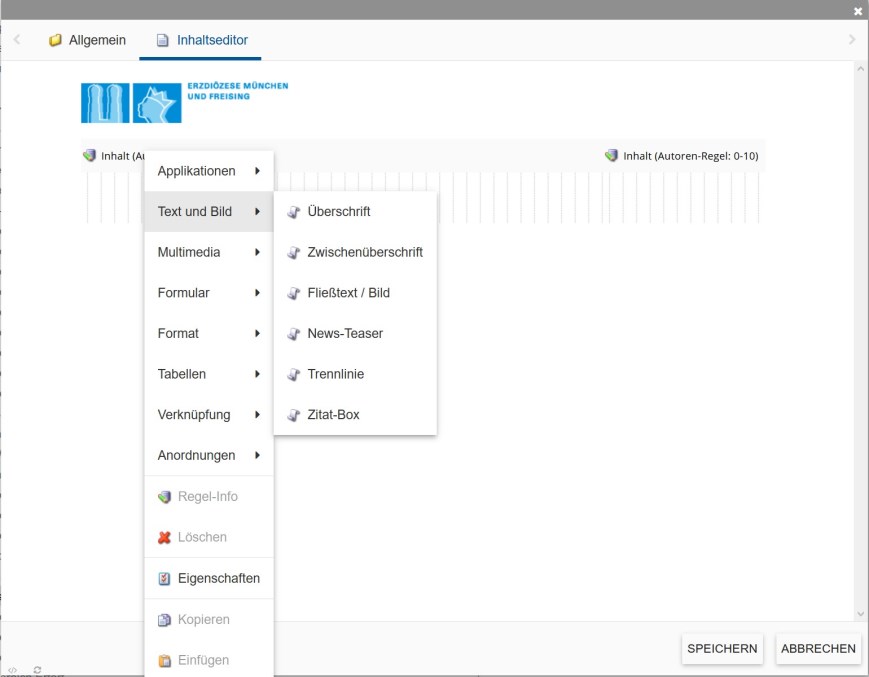Save changes with the SPEICHERN button
The width and height of the screenshot is (869, 677).
click(722, 648)
